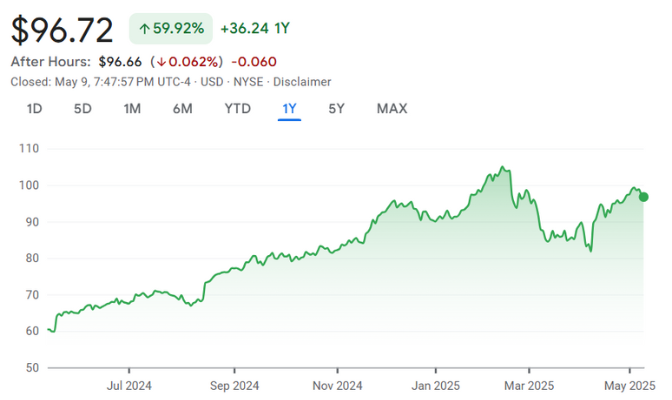The height and width of the screenshot is (400, 672).
Task: Click the 'Closed: May 9' timestamp text
Action: tap(49, 82)
